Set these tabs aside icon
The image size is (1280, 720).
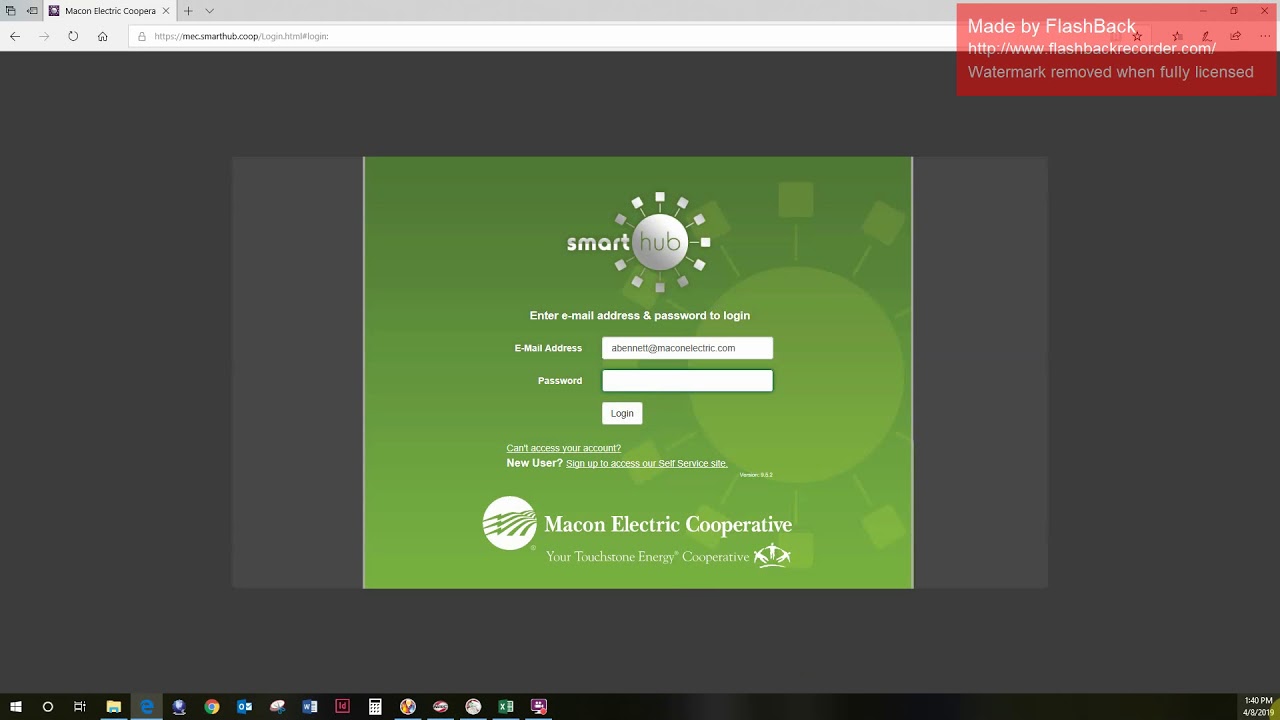pos(33,11)
